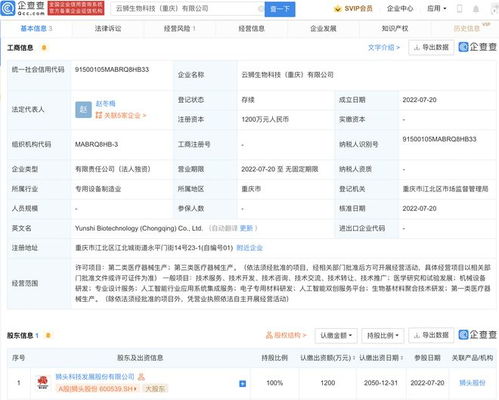
Task: Click registered address 重庆市江北区江北城街道永平门街14号
Action: pos(154,248)
